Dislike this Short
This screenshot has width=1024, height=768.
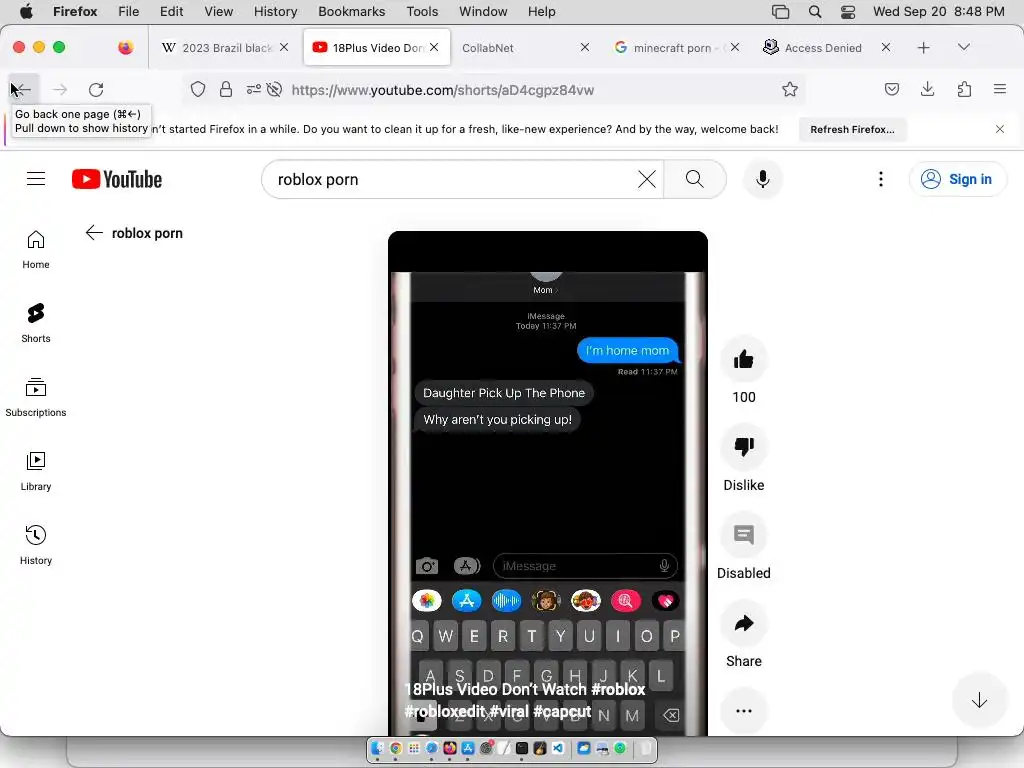point(743,447)
